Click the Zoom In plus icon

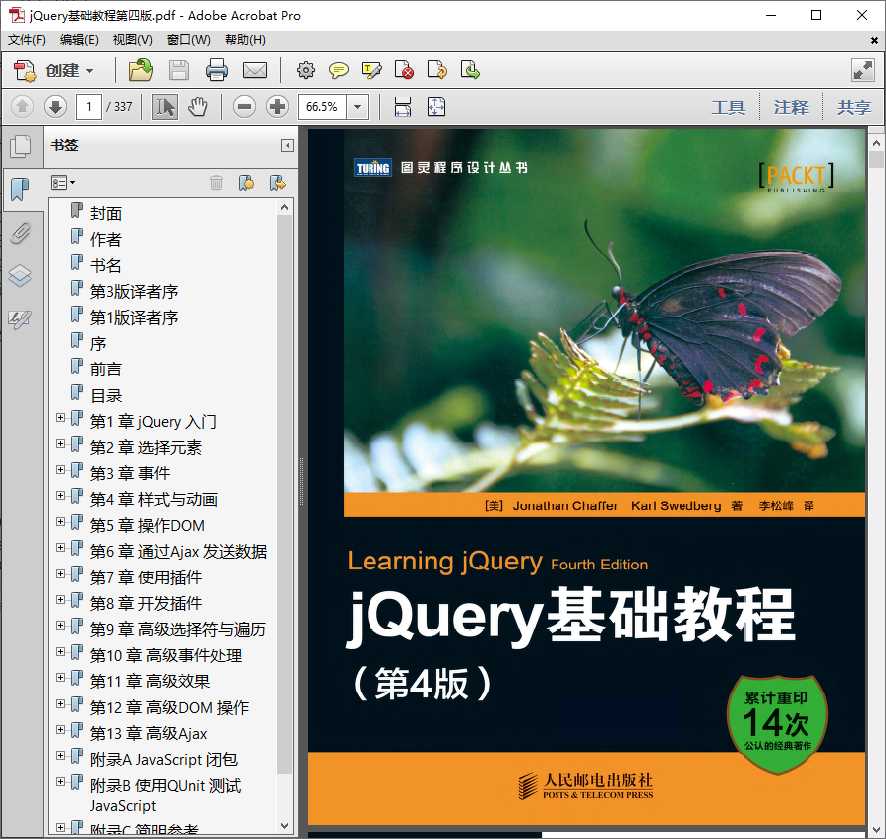click(x=276, y=106)
